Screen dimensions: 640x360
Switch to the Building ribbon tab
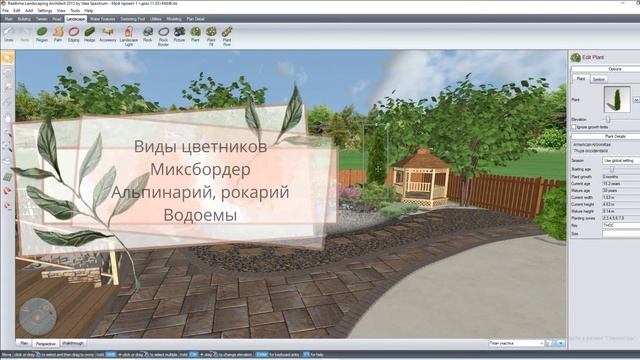point(24,19)
